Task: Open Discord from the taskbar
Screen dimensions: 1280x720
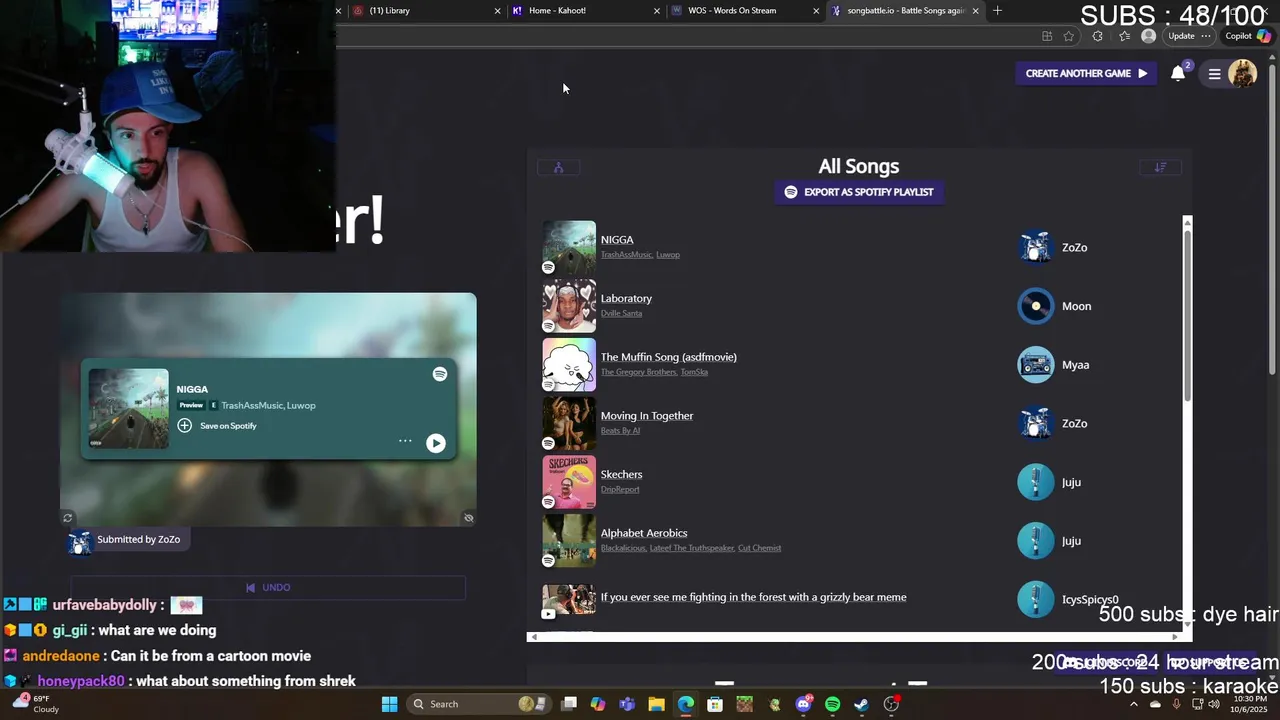Action: (x=803, y=704)
